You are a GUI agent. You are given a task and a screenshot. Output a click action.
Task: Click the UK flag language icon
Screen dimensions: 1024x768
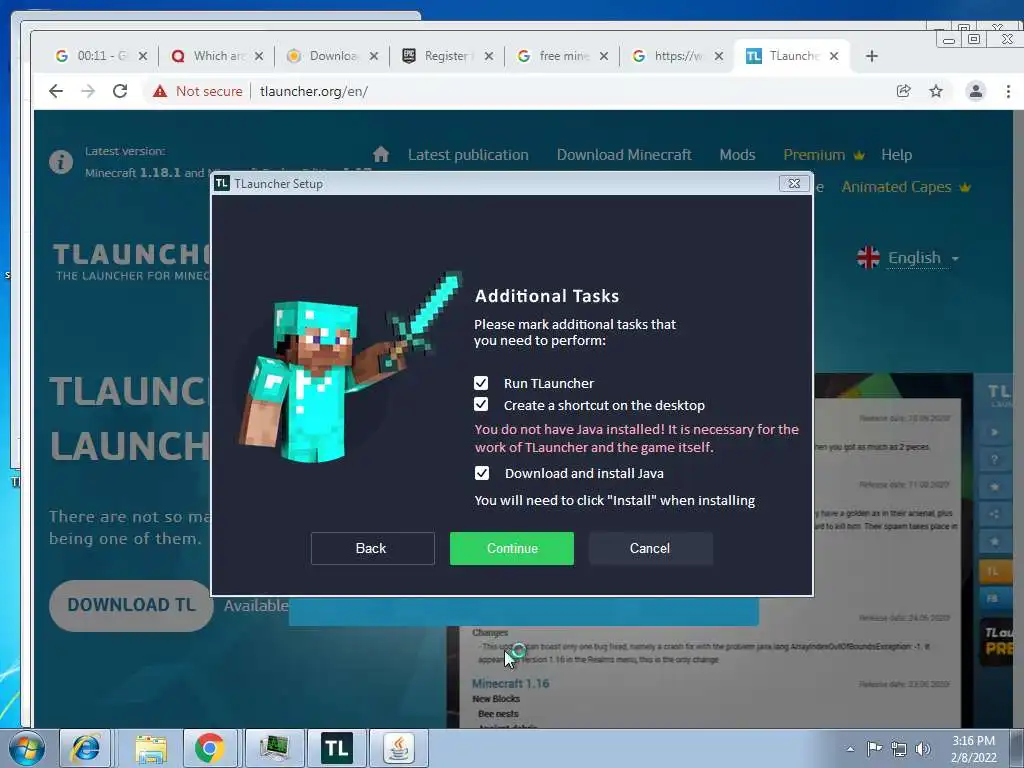(x=868, y=257)
